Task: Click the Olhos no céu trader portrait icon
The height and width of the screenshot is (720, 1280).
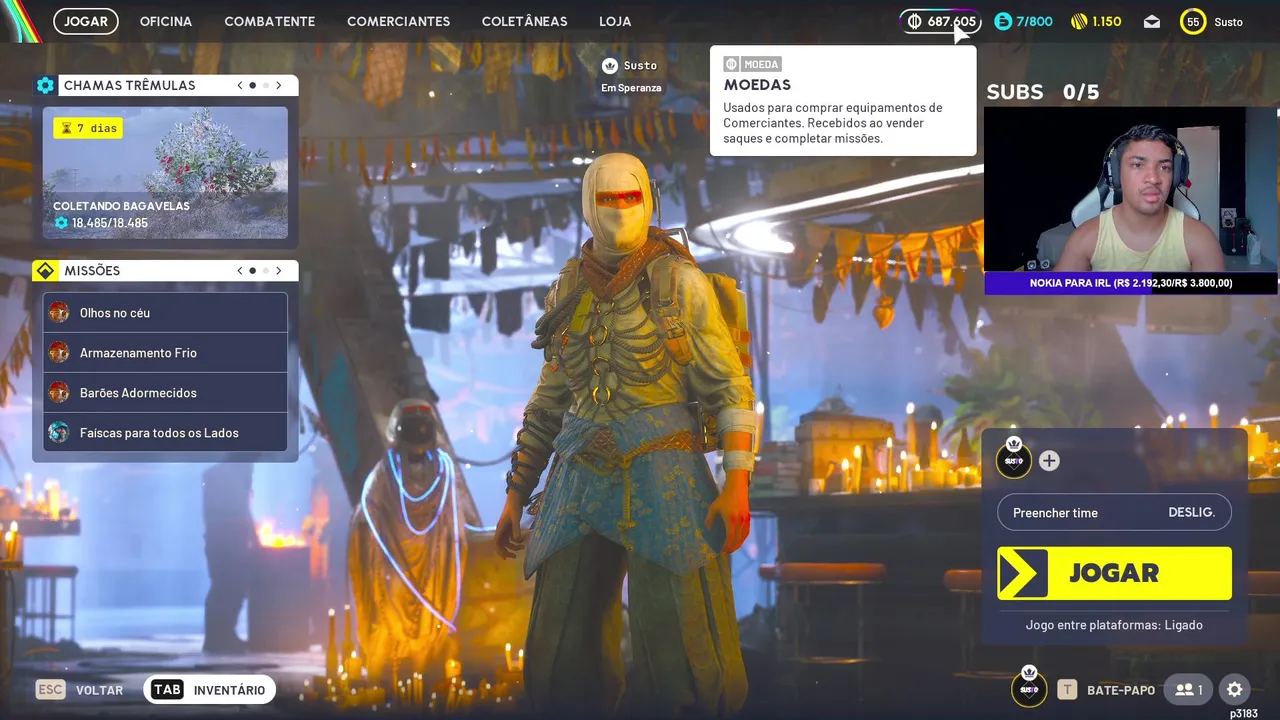Action: [59, 312]
